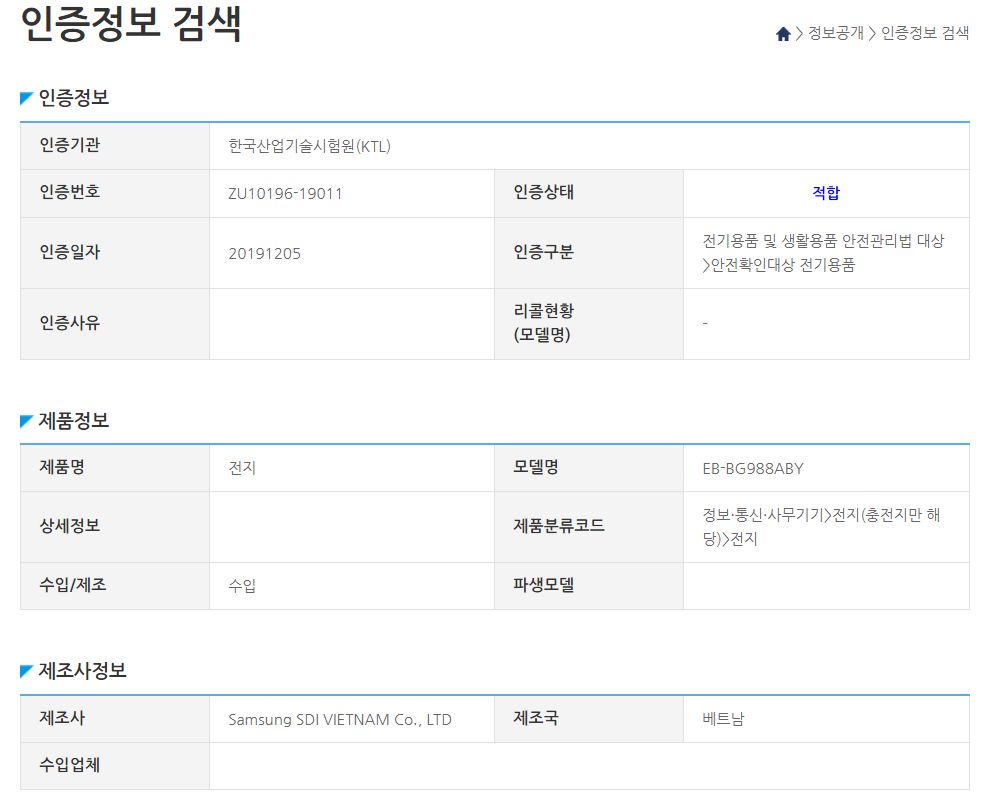Viewport: 991px width, 802px height.
Task: Select manufacturer Samsung SDI VIETNAM Co., LTD
Action: (x=339, y=719)
